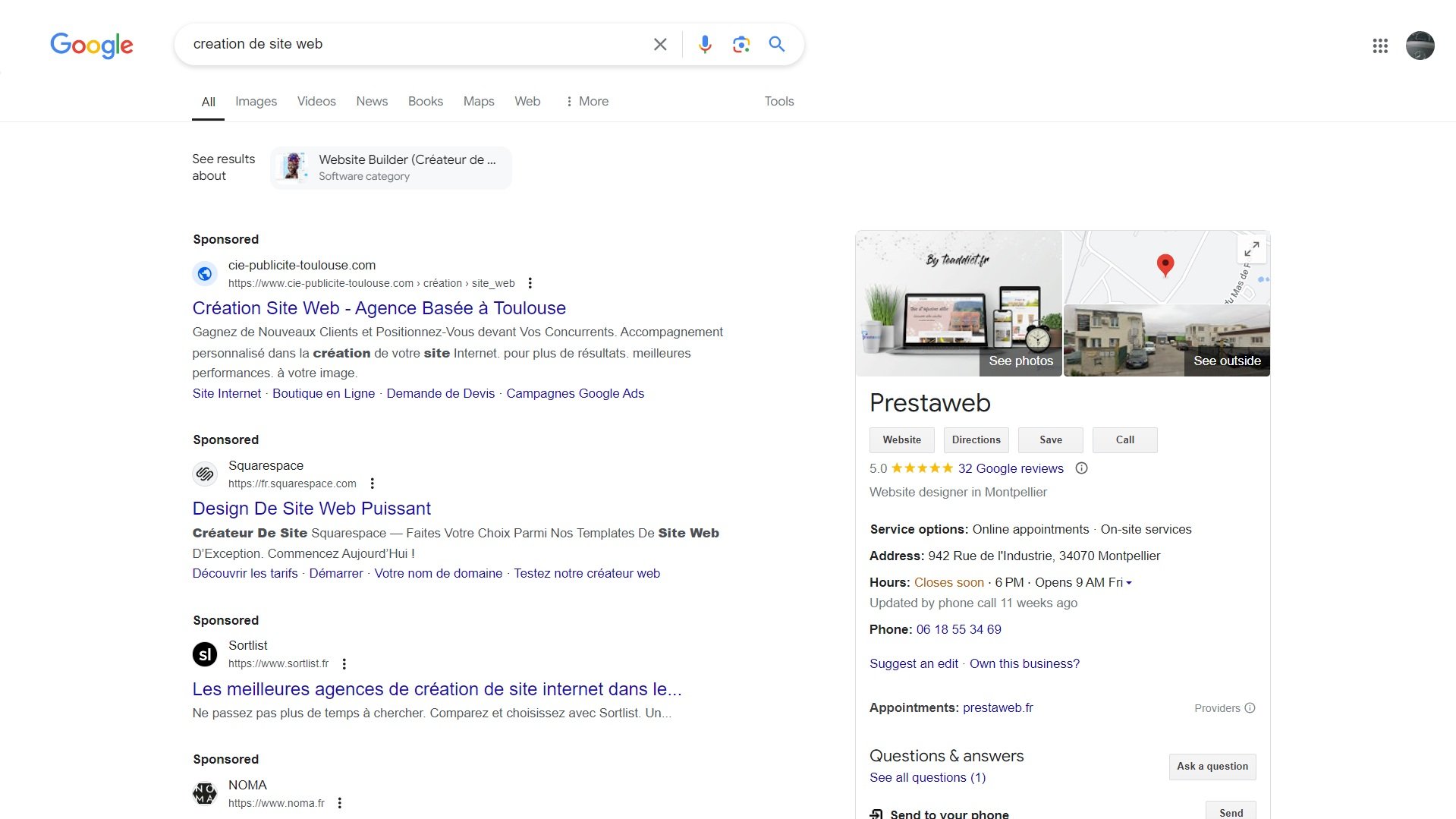Open Website Builder software category chip
This screenshot has height=819, width=1456.
tap(391, 168)
